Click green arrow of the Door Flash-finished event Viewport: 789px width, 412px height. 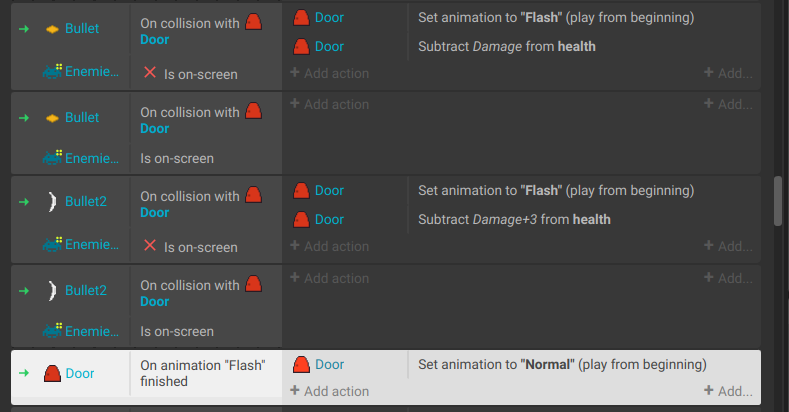(x=24, y=373)
